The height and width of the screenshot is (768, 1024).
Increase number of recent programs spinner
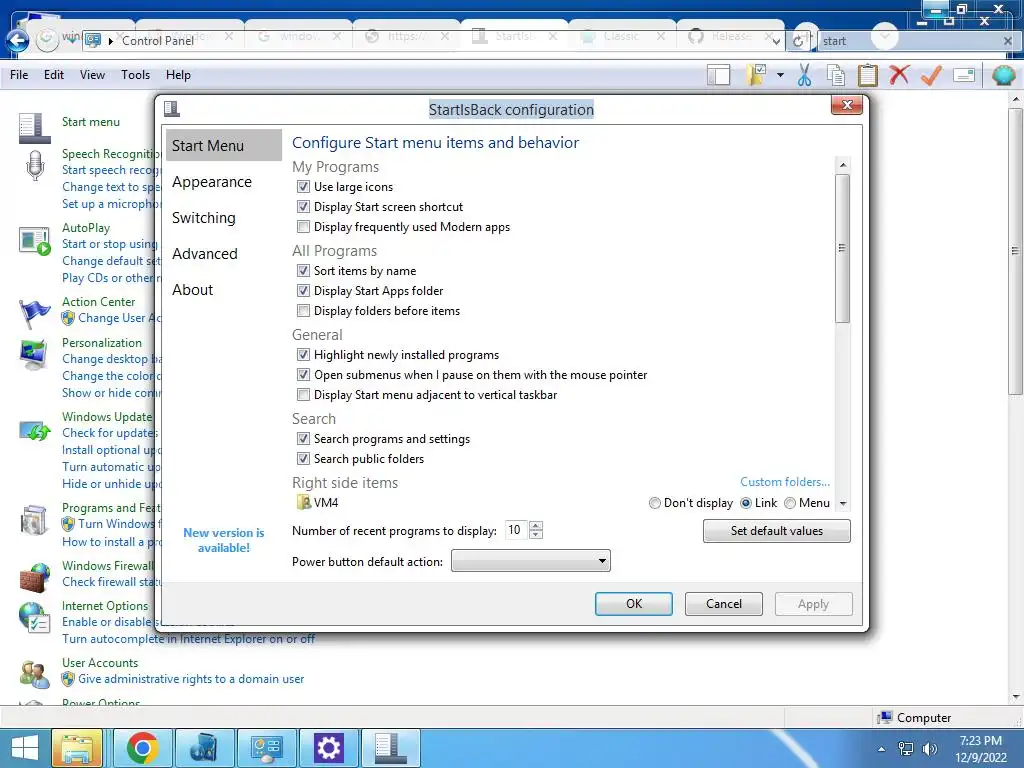(x=536, y=526)
